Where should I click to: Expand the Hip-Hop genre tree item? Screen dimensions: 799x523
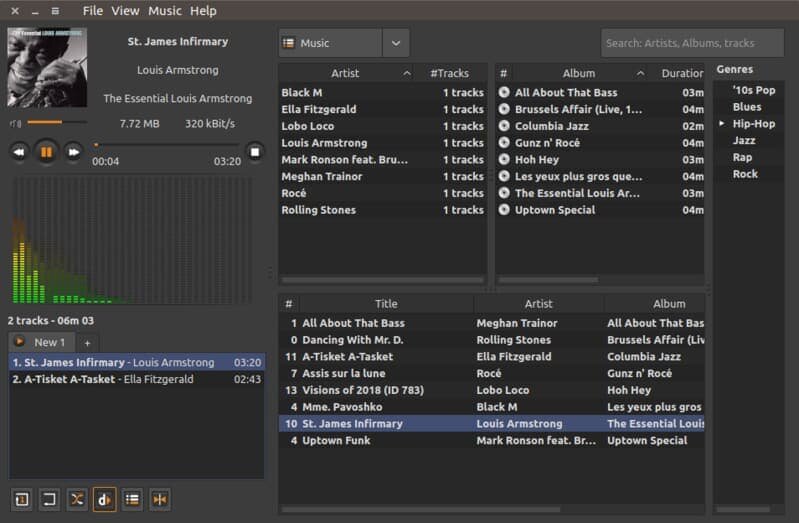(722, 123)
